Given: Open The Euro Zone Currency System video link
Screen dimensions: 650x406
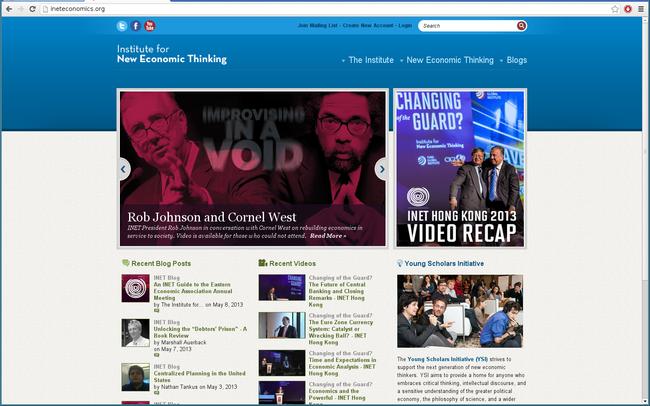Looking at the screenshot, I should click(341, 332).
